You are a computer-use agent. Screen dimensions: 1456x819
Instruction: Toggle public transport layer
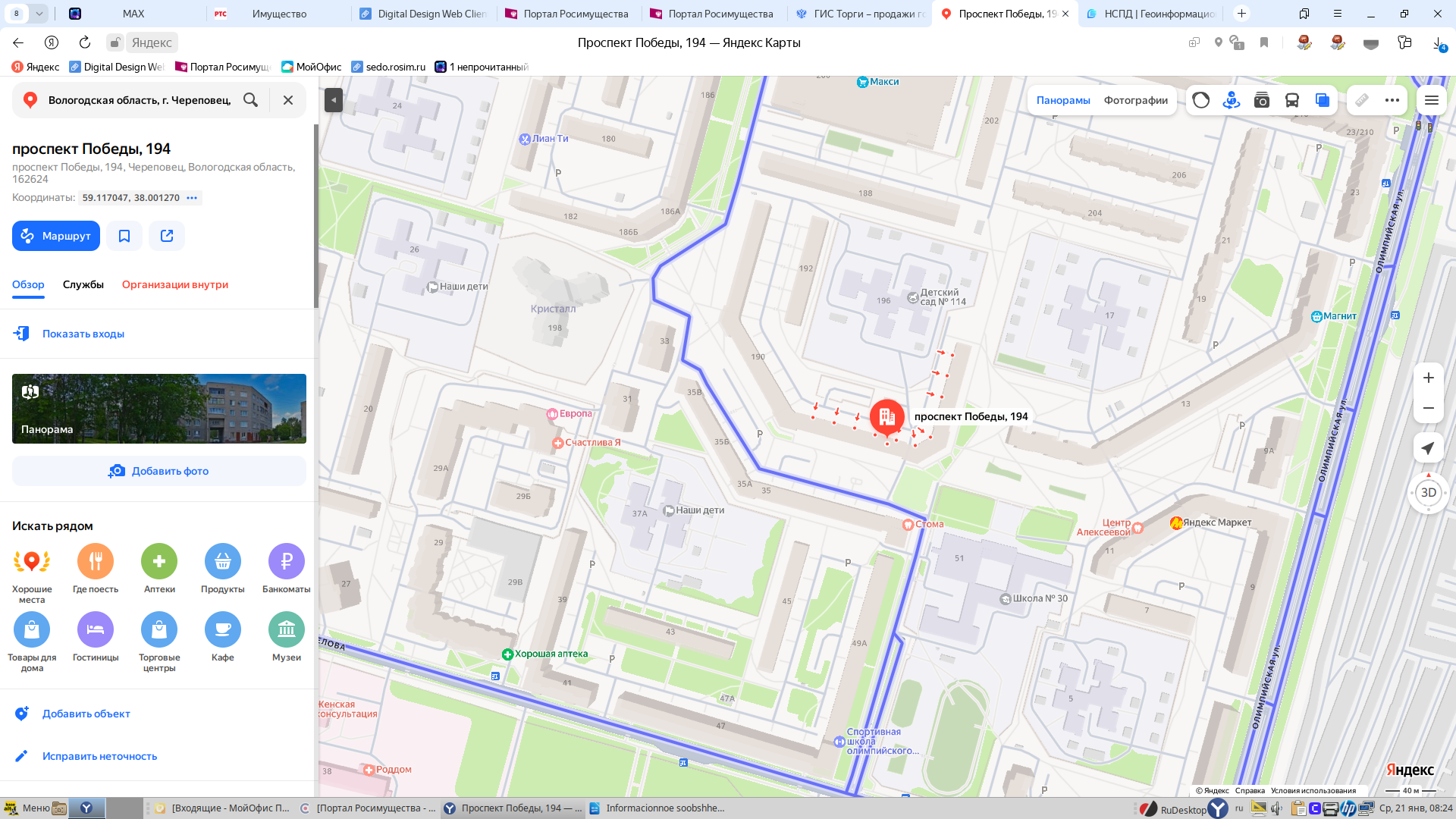pyautogui.click(x=1291, y=100)
